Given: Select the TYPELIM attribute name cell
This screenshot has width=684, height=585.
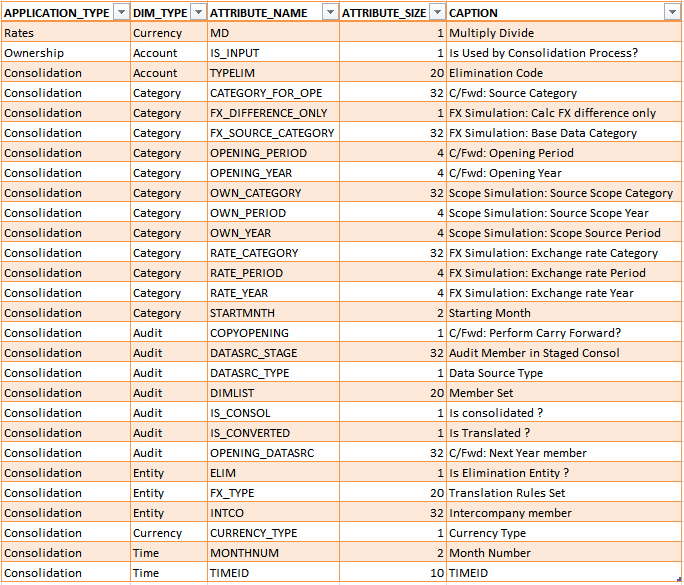Looking at the screenshot, I should tap(272, 73).
